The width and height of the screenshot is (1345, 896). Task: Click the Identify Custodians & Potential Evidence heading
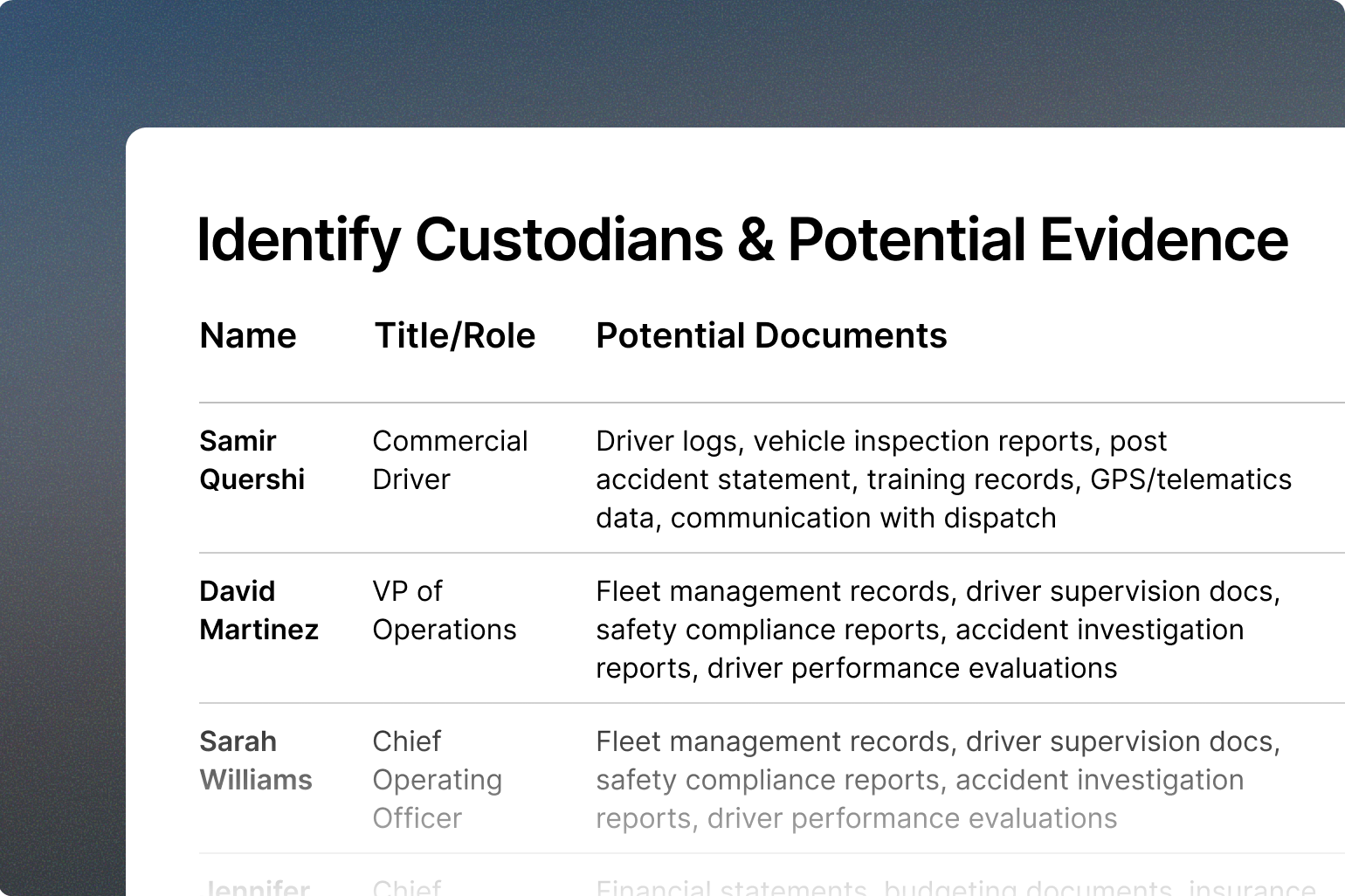click(x=742, y=239)
